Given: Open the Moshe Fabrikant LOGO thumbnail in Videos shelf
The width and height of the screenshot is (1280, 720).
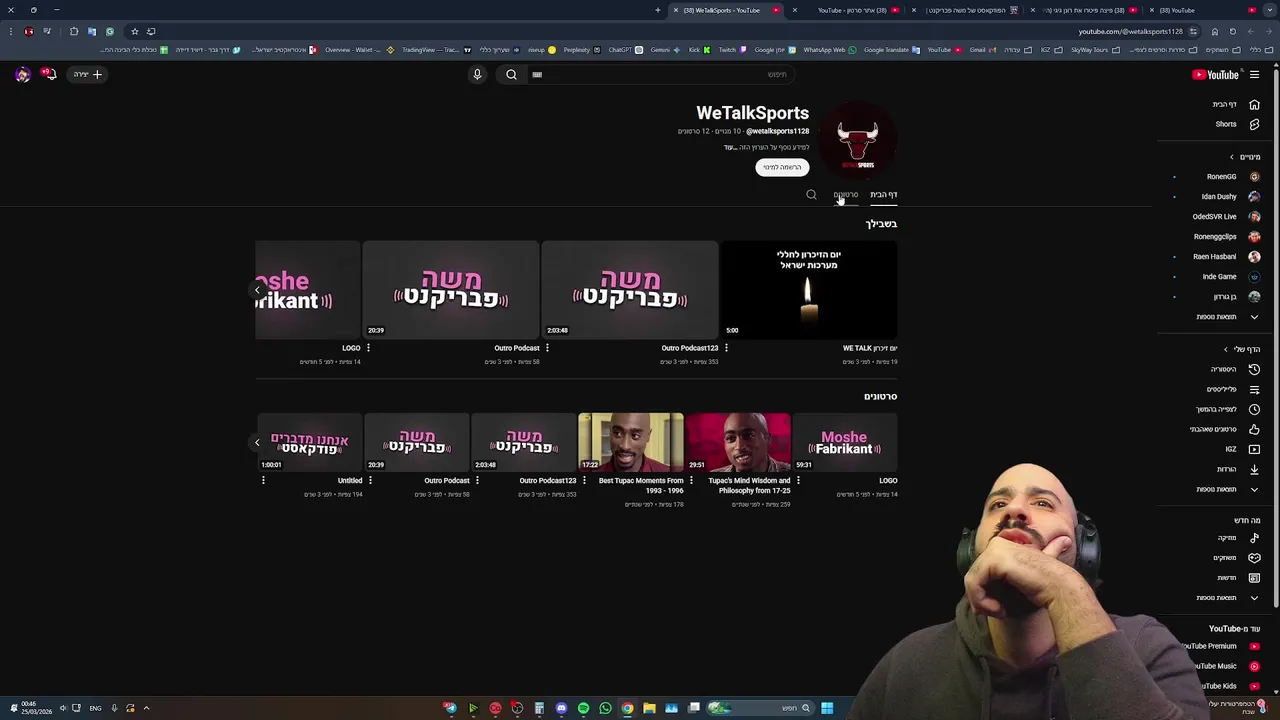Looking at the screenshot, I should pyautogui.click(x=845, y=442).
